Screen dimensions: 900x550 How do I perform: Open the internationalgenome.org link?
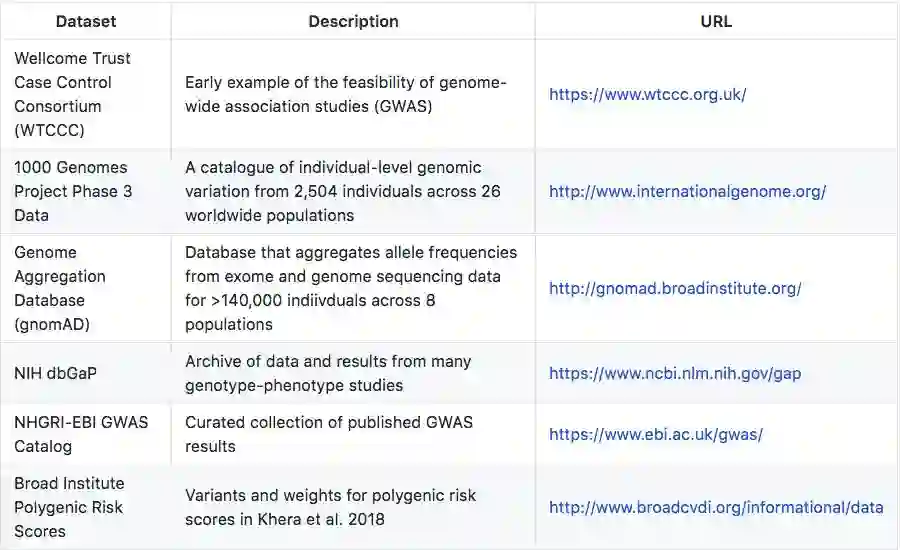click(x=687, y=192)
